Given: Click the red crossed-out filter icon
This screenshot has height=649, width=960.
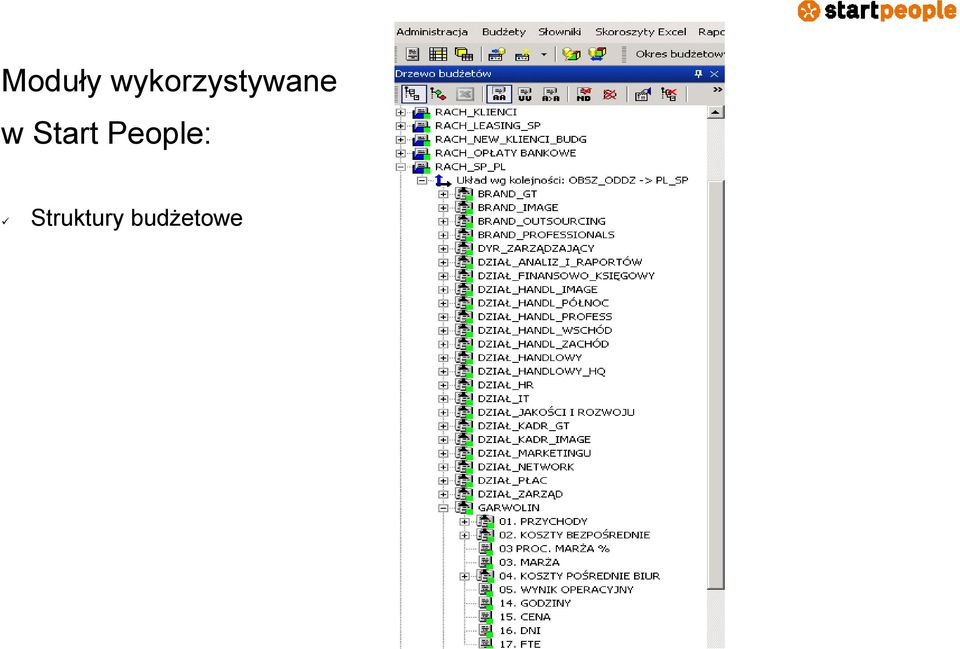Looking at the screenshot, I should point(610,94).
